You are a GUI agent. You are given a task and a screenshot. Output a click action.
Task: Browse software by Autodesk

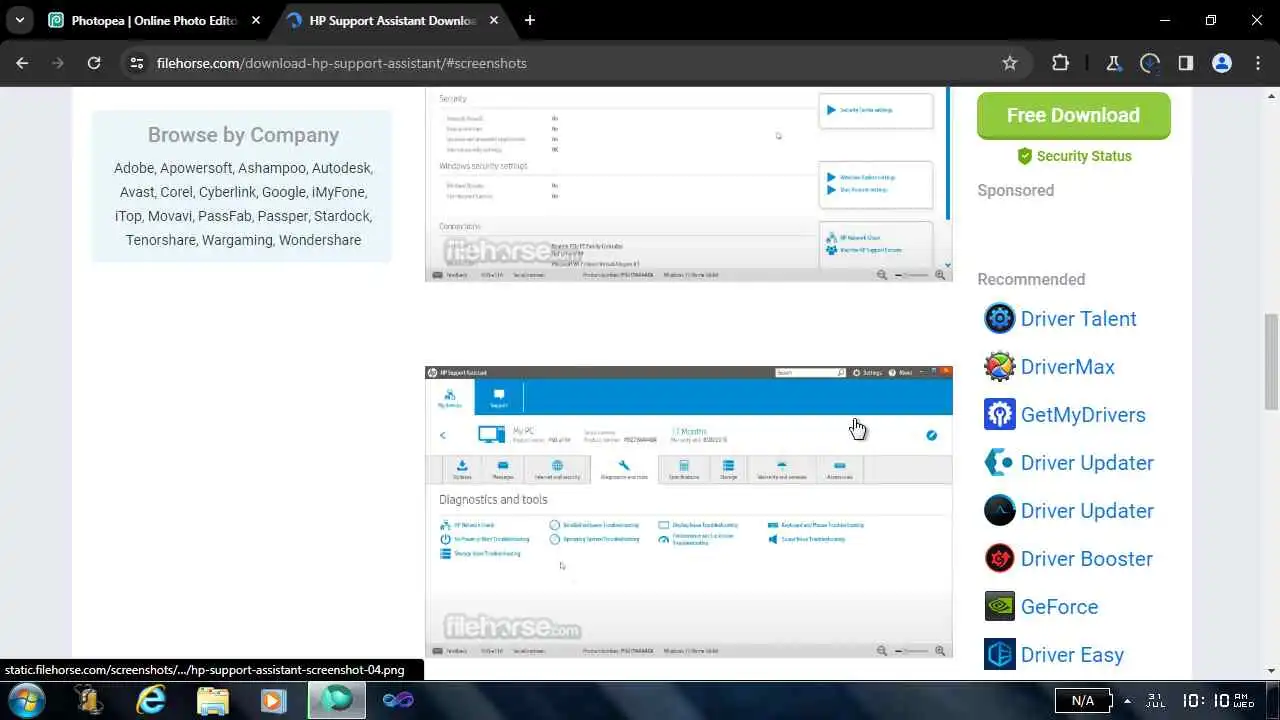pyautogui.click(x=340, y=168)
